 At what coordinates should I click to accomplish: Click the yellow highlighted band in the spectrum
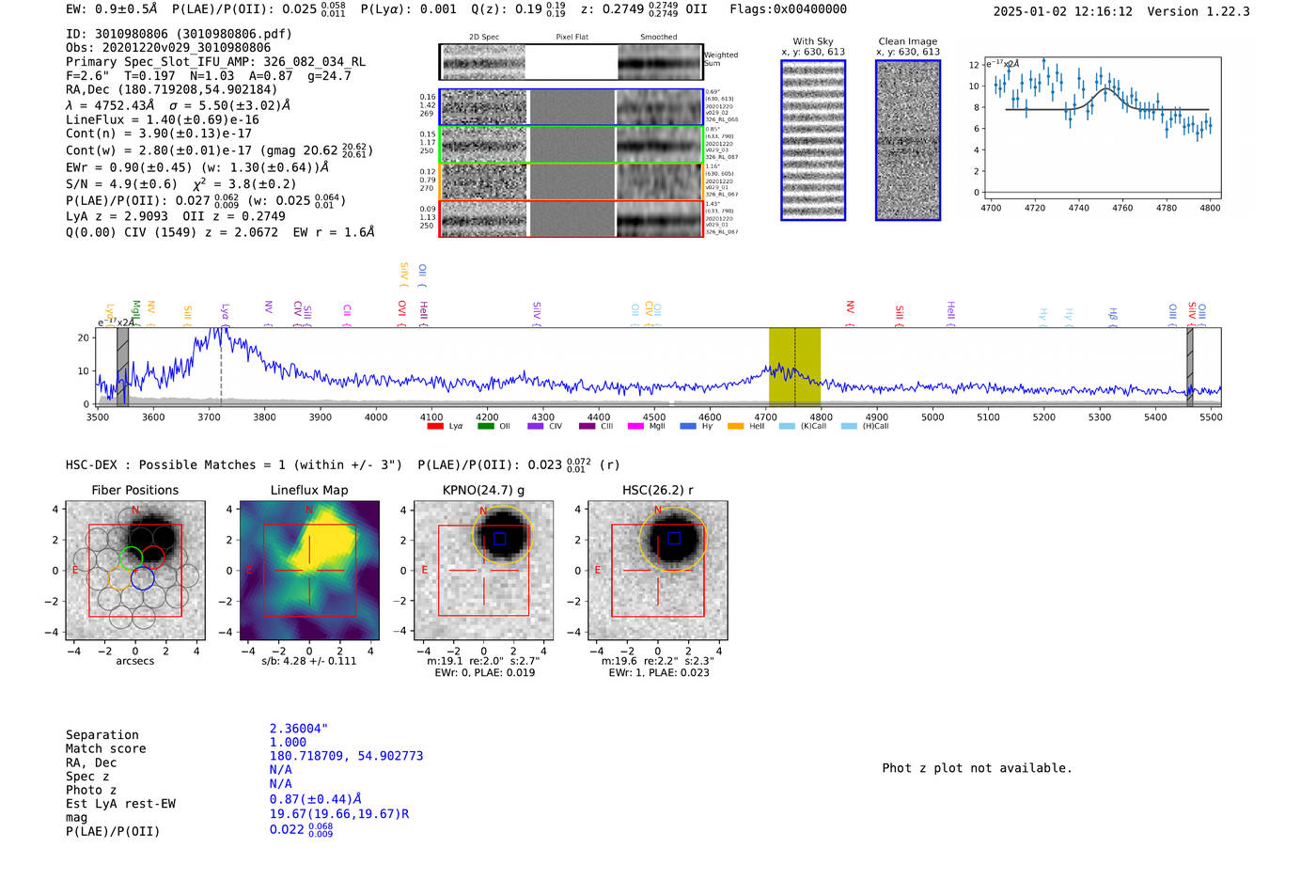pyautogui.click(x=794, y=367)
